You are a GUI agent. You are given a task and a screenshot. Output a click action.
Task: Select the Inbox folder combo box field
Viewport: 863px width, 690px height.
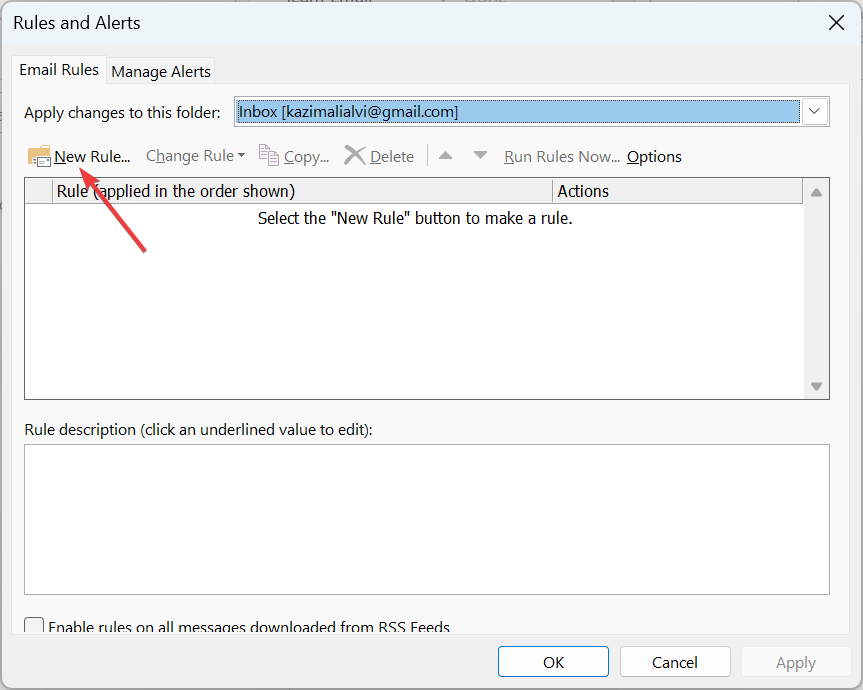[517, 112]
